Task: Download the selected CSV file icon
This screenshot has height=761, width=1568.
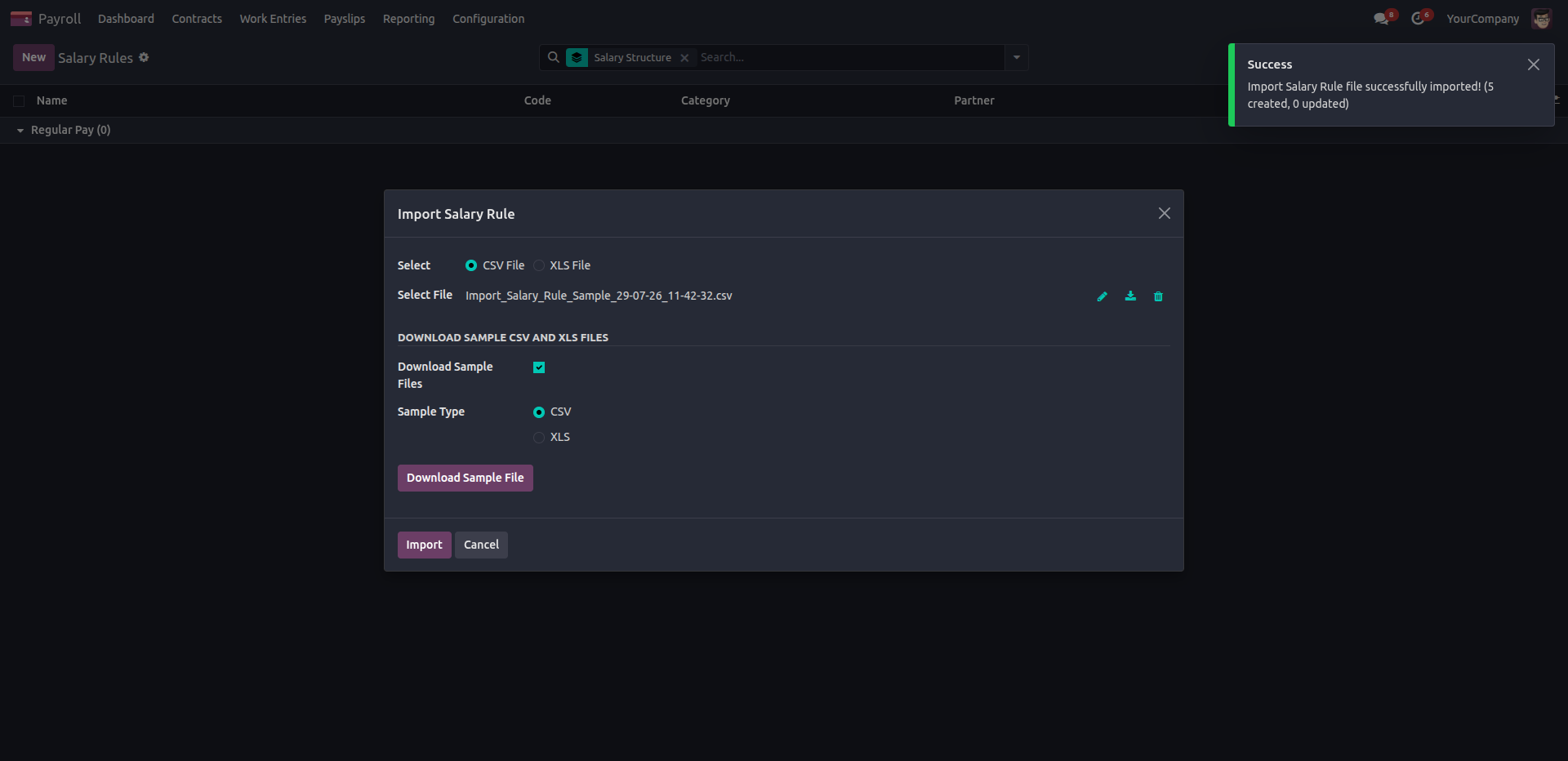Action: coord(1130,296)
